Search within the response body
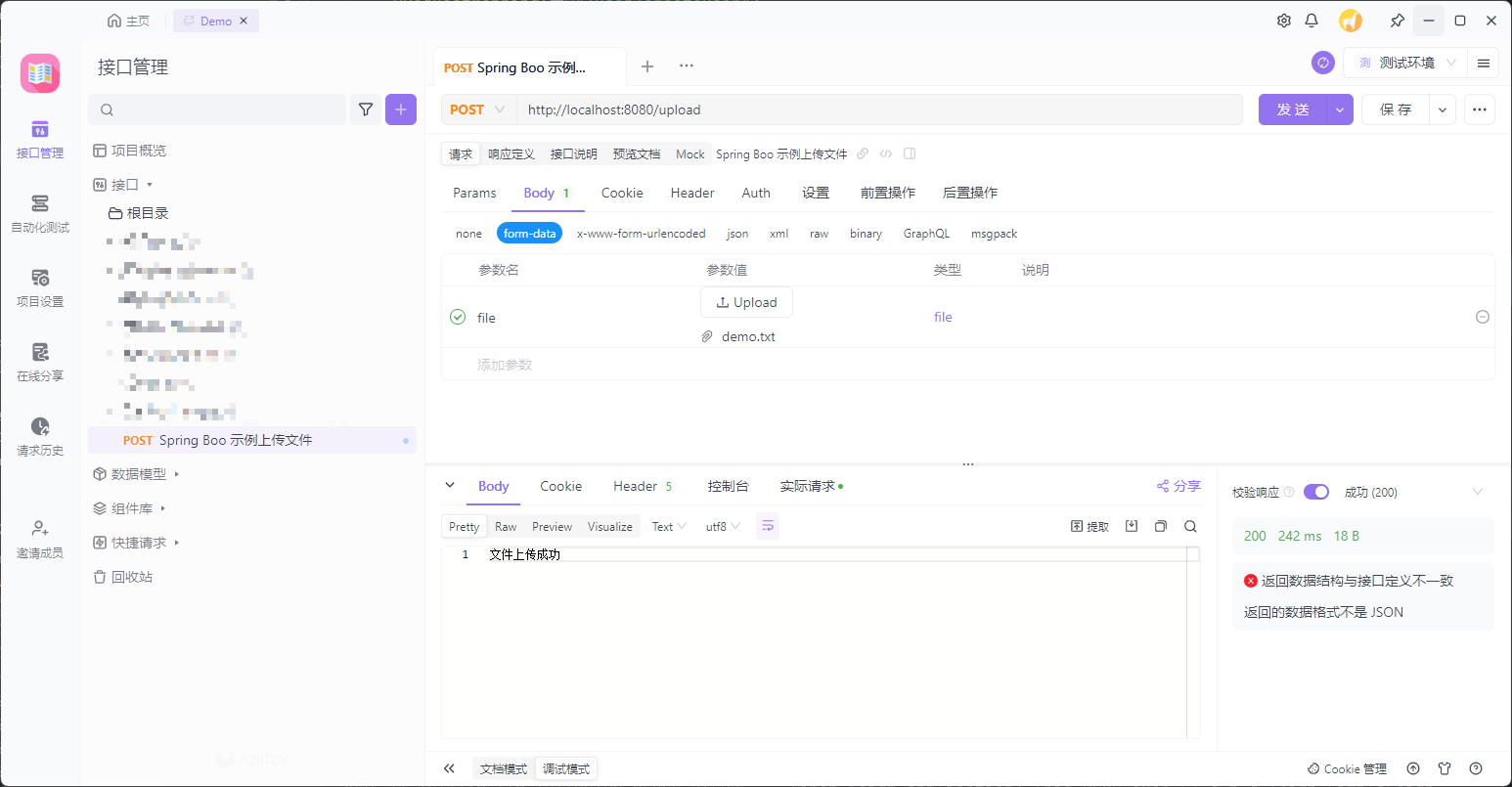1512x787 pixels. (x=1190, y=526)
